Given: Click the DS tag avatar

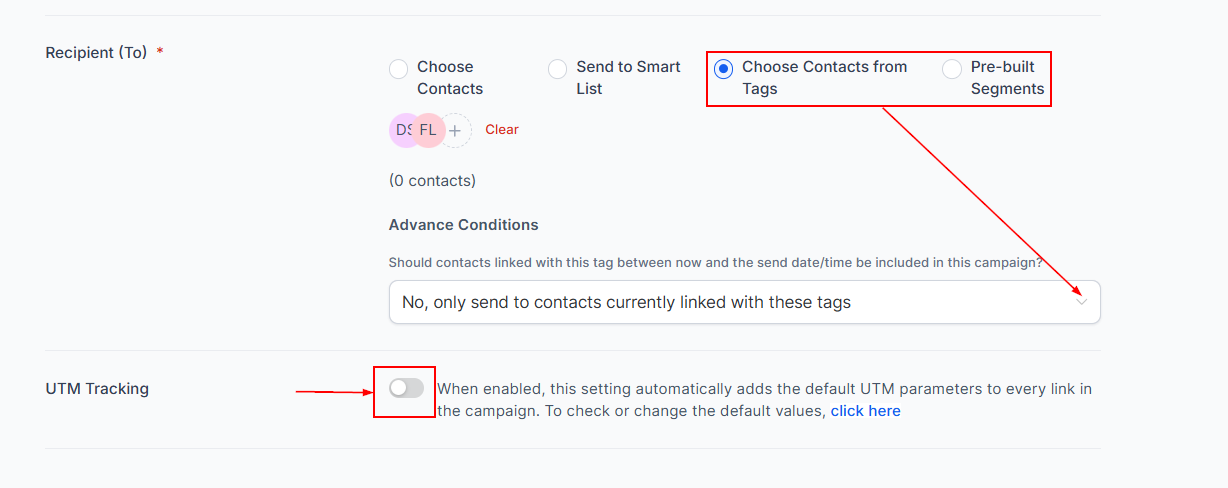Looking at the screenshot, I should (x=402, y=130).
